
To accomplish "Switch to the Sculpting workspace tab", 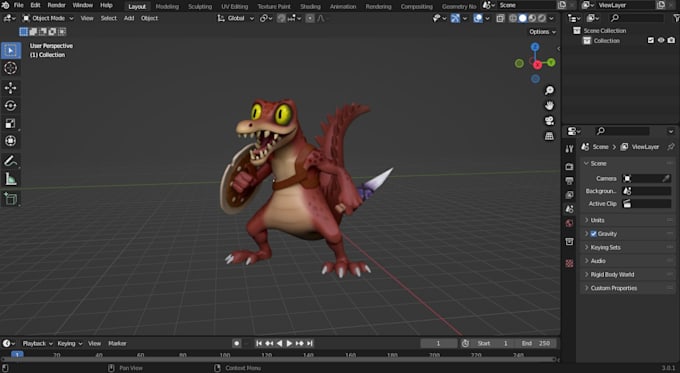I will tap(200, 6).
